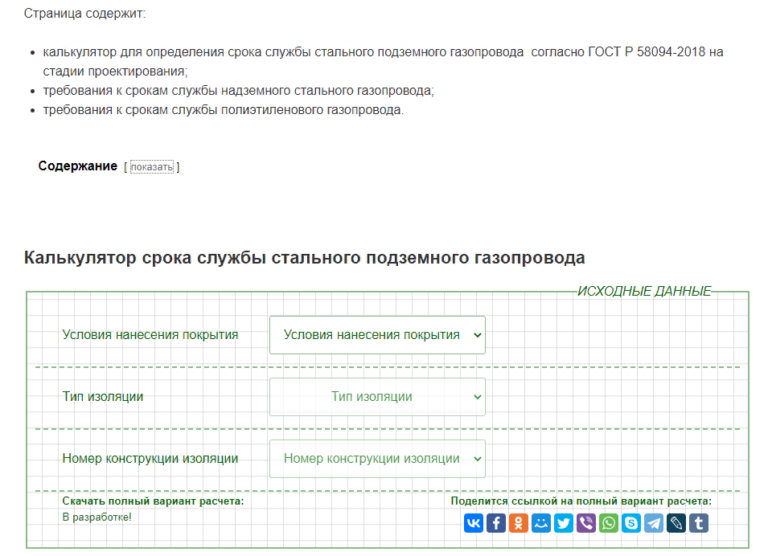
Task: Send the link via Telegram
Action: [x=654, y=523]
